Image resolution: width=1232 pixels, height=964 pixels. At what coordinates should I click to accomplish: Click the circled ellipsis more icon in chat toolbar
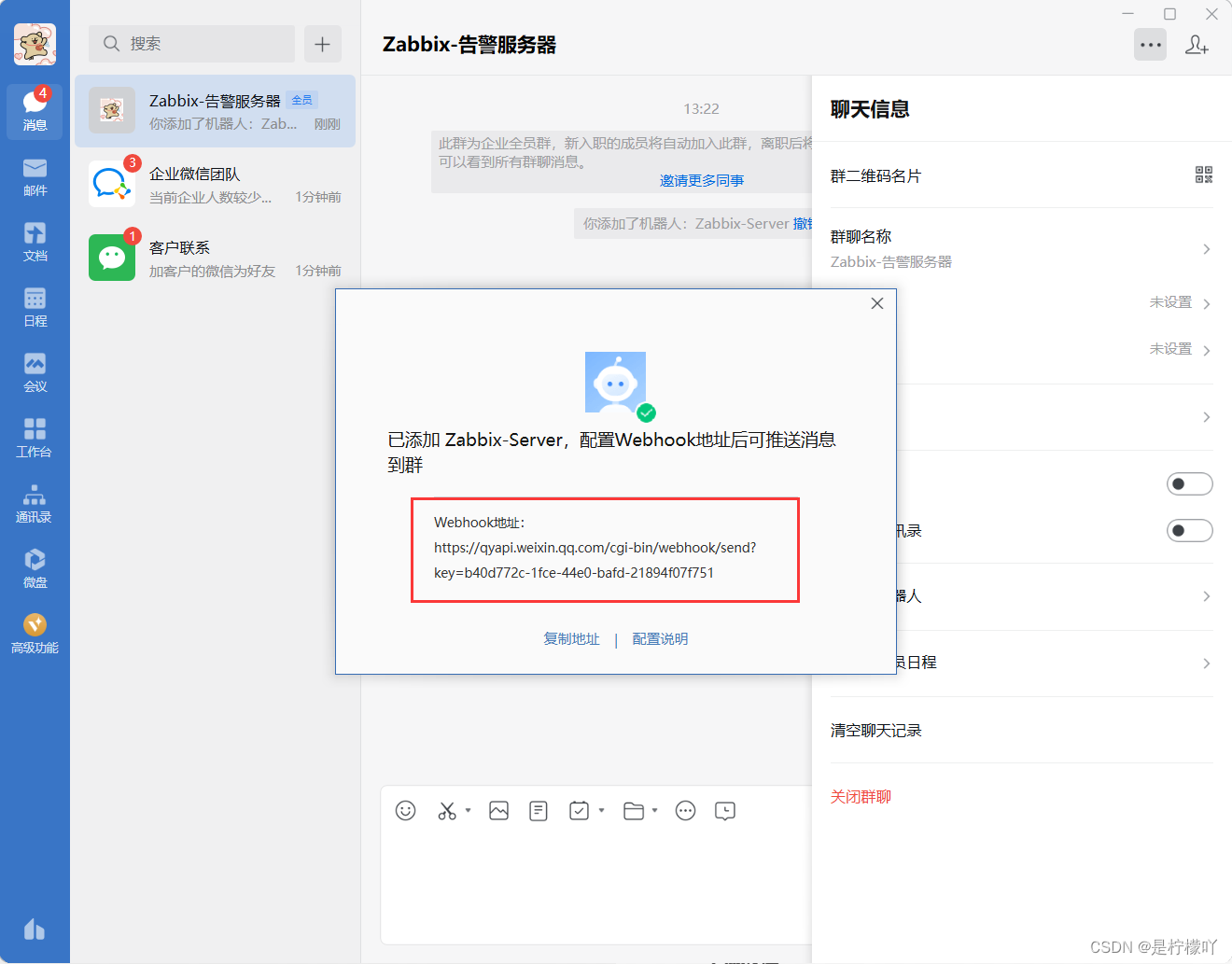pyautogui.click(x=685, y=811)
